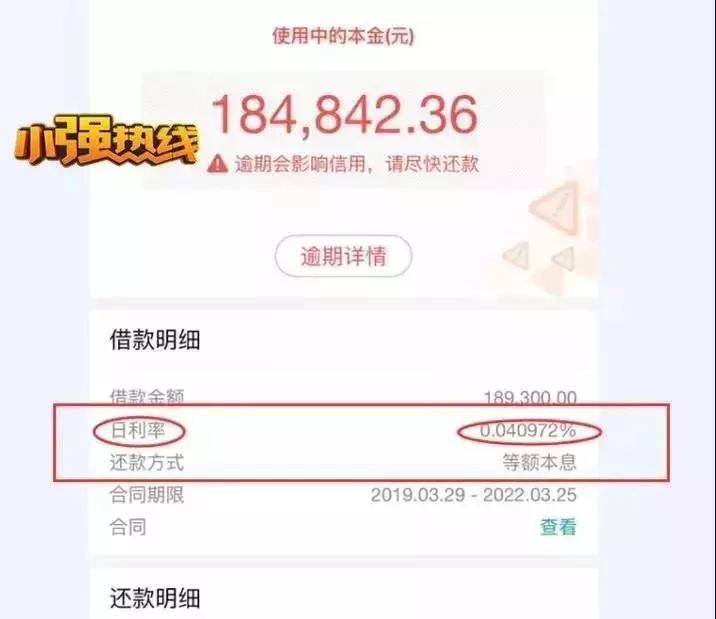Click the small faded triangles decoration
This screenshot has height=619, width=716.
point(539,257)
